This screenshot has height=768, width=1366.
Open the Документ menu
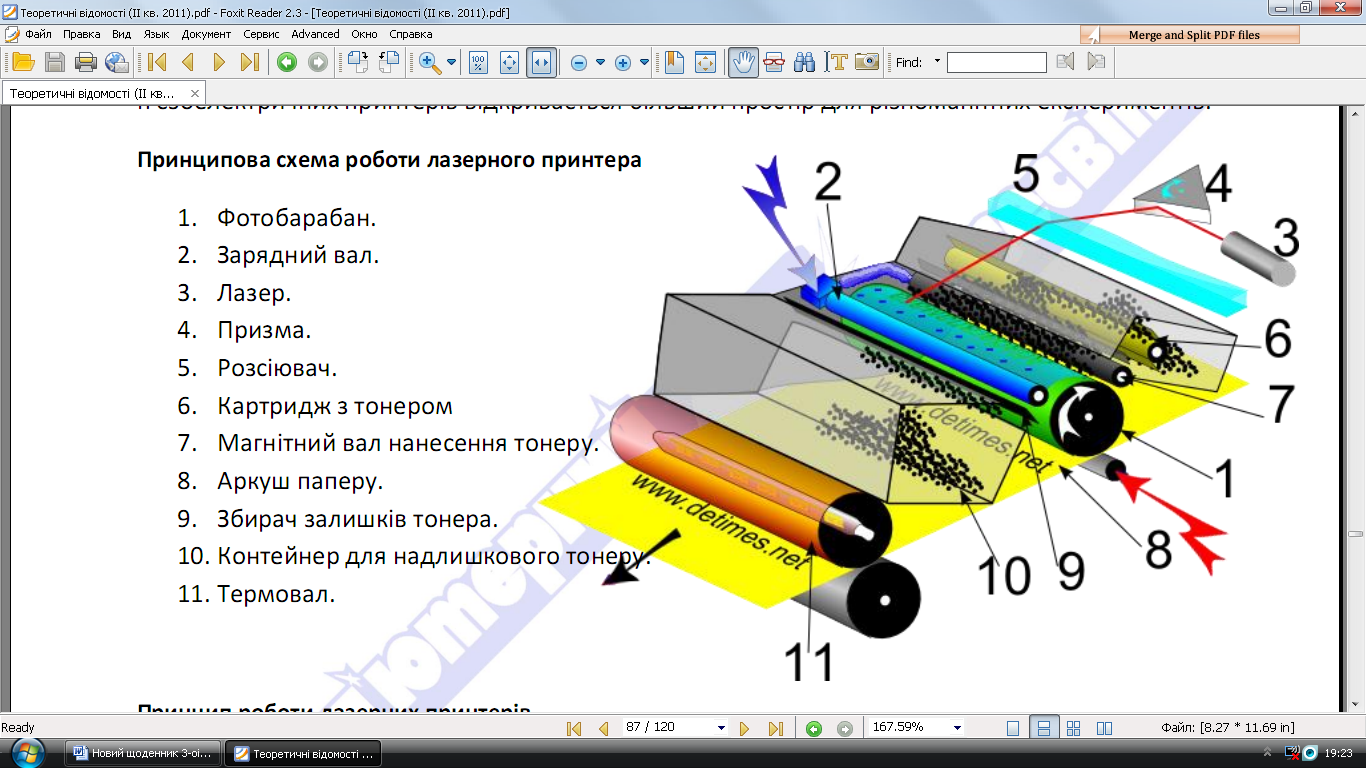tap(206, 34)
